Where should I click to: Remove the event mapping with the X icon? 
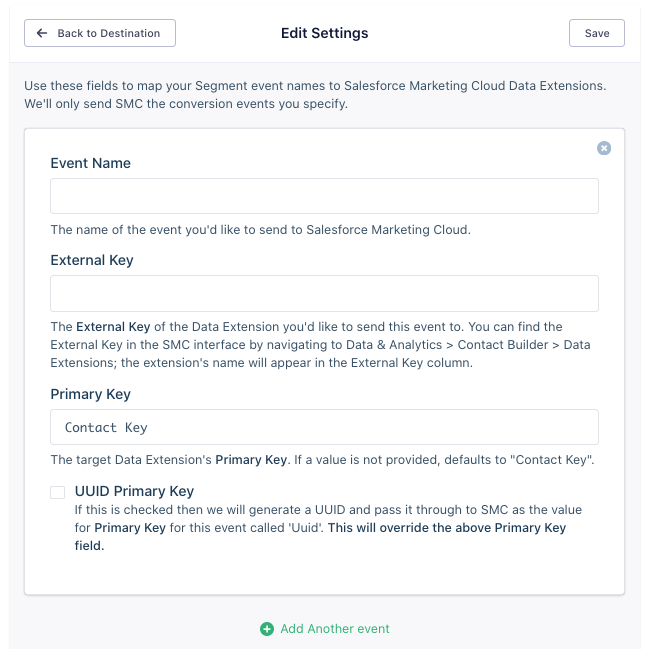click(604, 148)
